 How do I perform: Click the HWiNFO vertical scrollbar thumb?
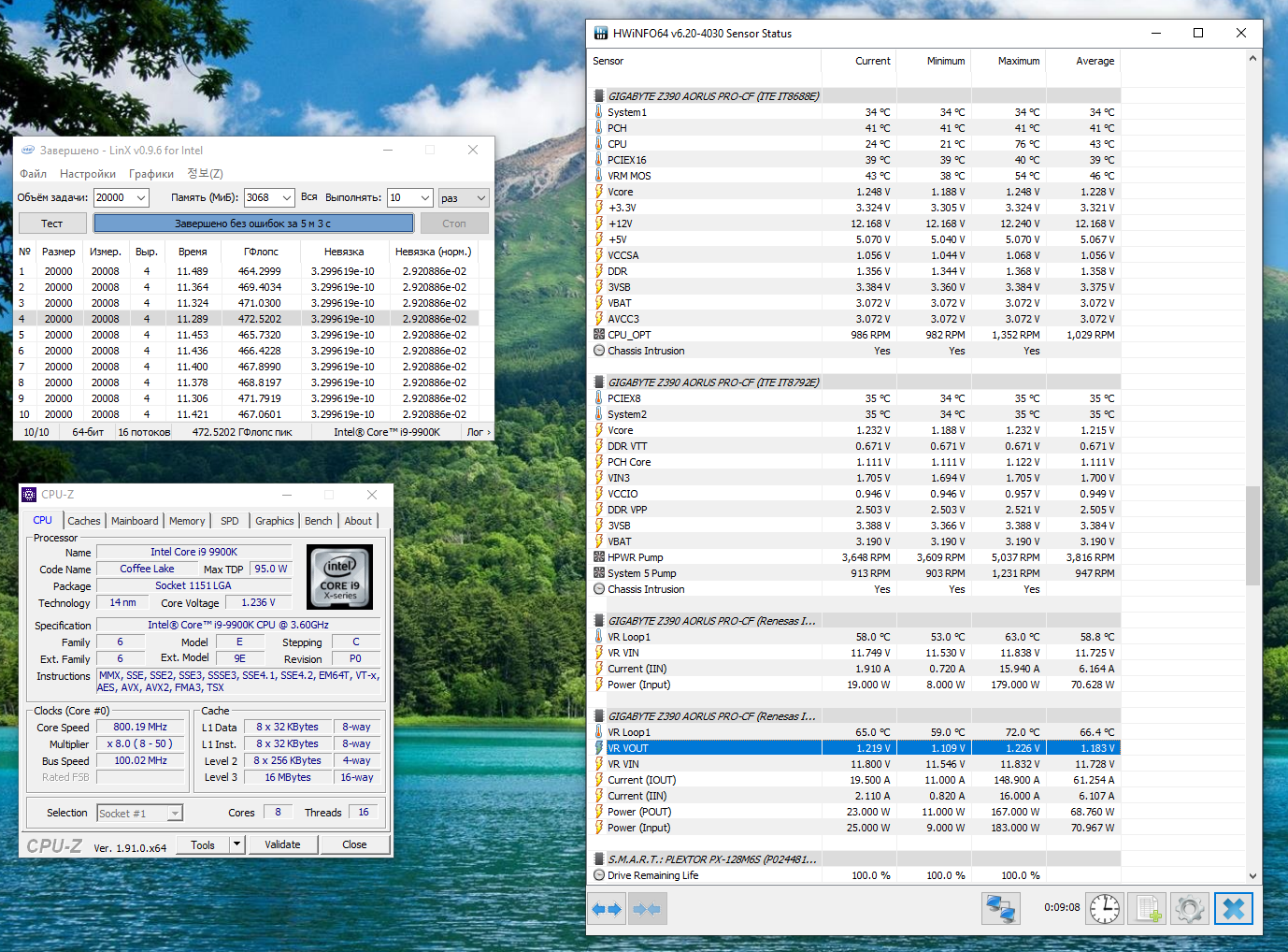[x=1253, y=536]
